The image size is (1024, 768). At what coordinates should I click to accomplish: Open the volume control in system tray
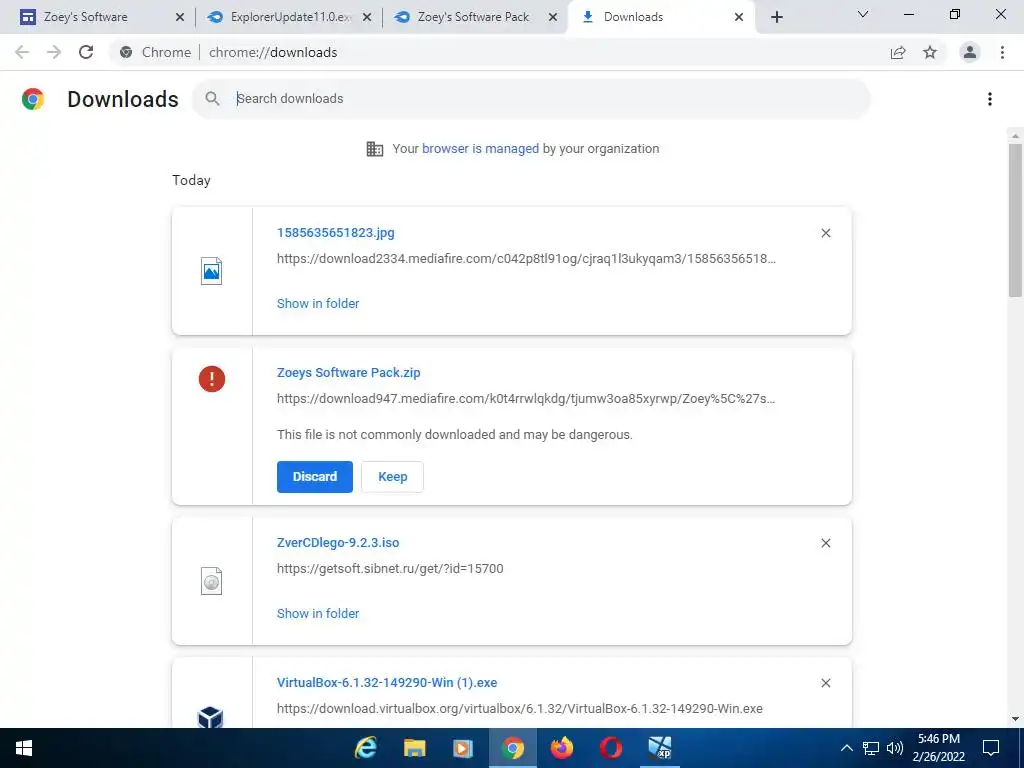[x=895, y=748]
